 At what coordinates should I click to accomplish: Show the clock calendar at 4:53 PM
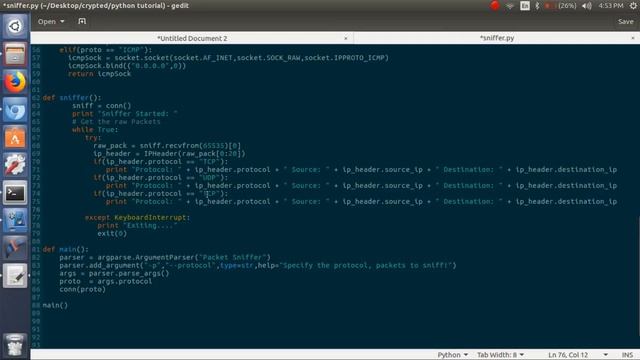pos(611,6)
